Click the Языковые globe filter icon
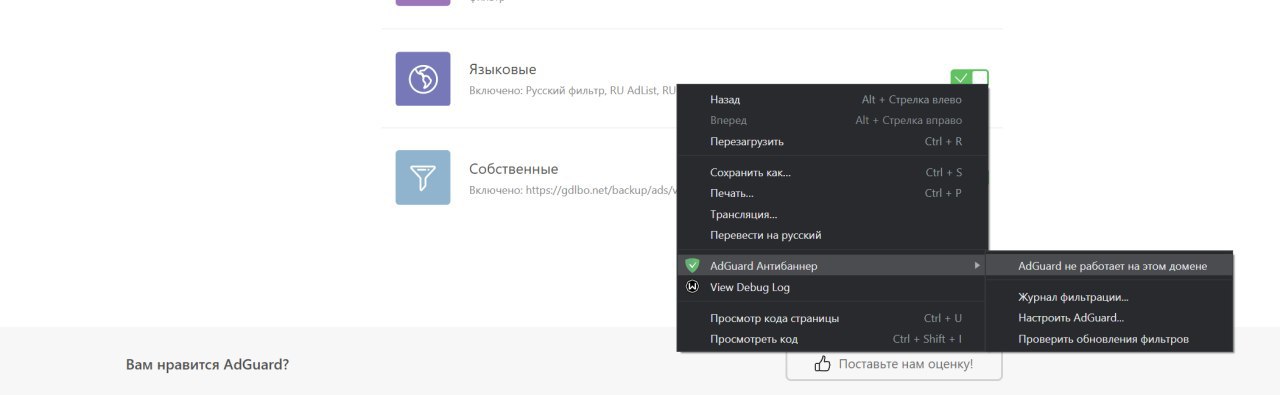1280x395 pixels. 423,79
